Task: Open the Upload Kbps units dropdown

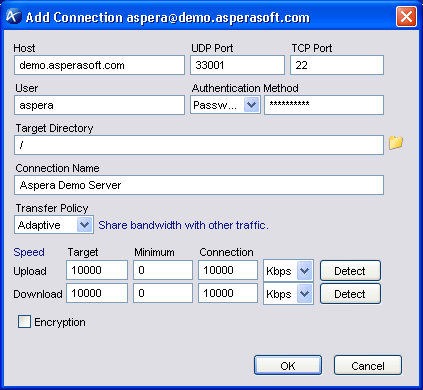Action: click(x=288, y=271)
